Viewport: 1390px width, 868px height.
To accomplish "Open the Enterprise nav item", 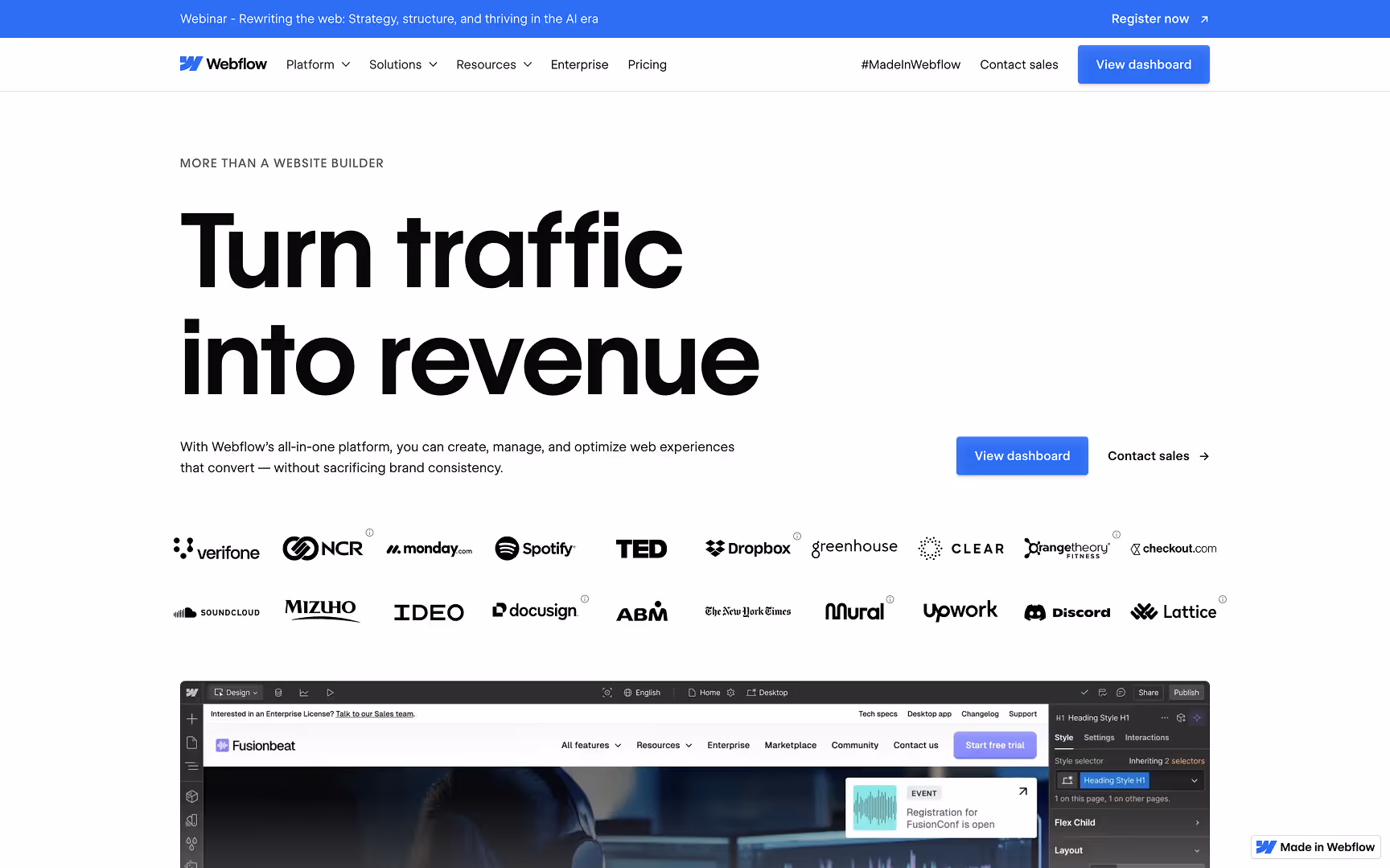I will (x=579, y=64).
